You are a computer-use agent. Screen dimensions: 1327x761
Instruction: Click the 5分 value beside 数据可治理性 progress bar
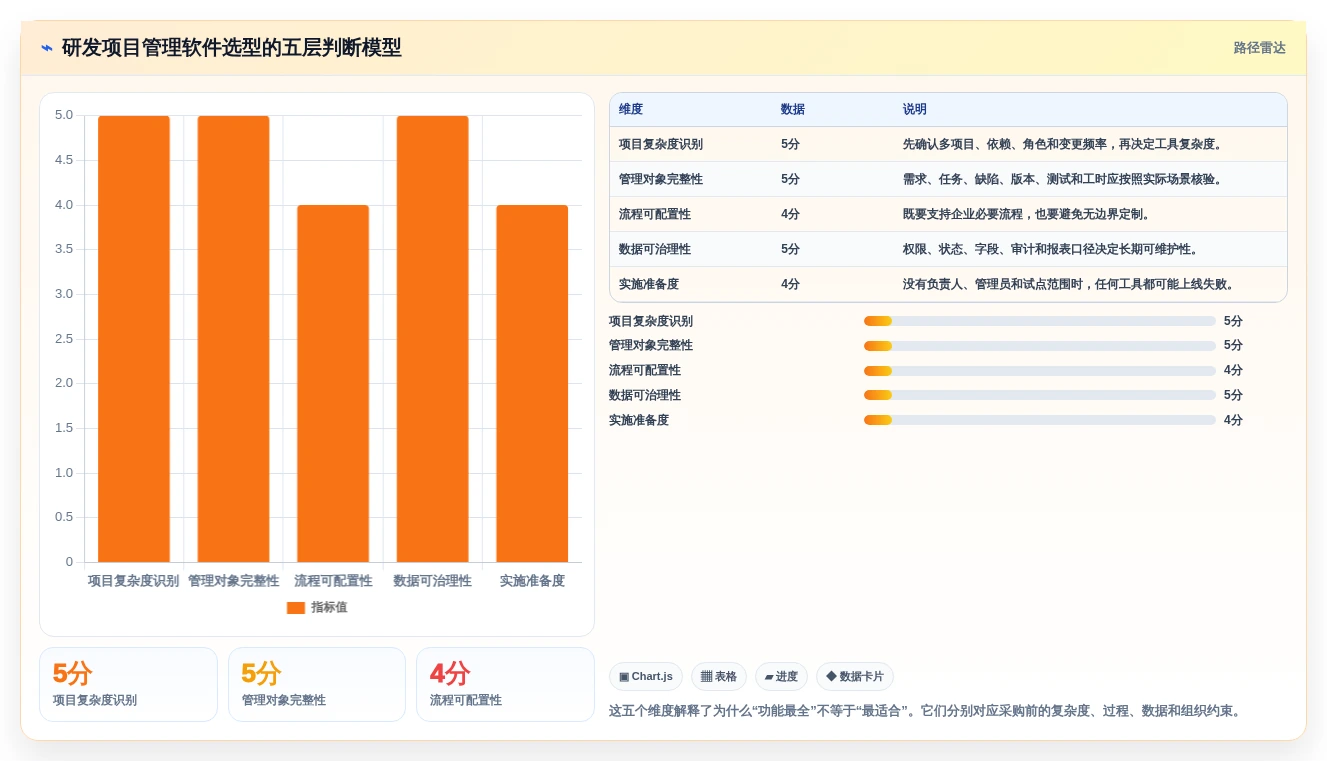tap(1233, 395)
